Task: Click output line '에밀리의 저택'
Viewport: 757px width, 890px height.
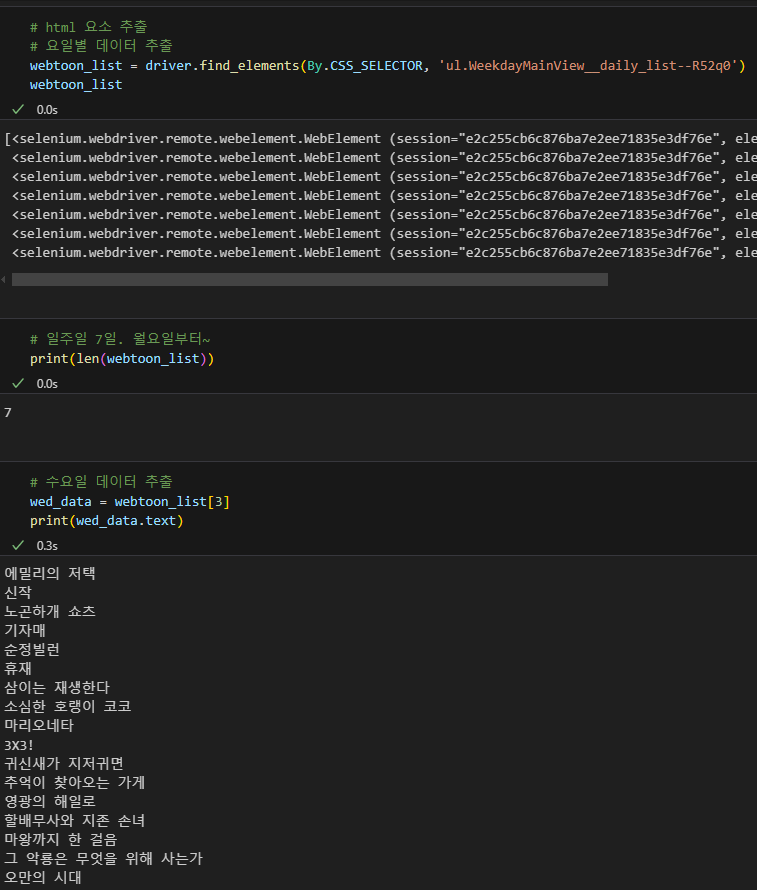Action: (x=50, y=573)
